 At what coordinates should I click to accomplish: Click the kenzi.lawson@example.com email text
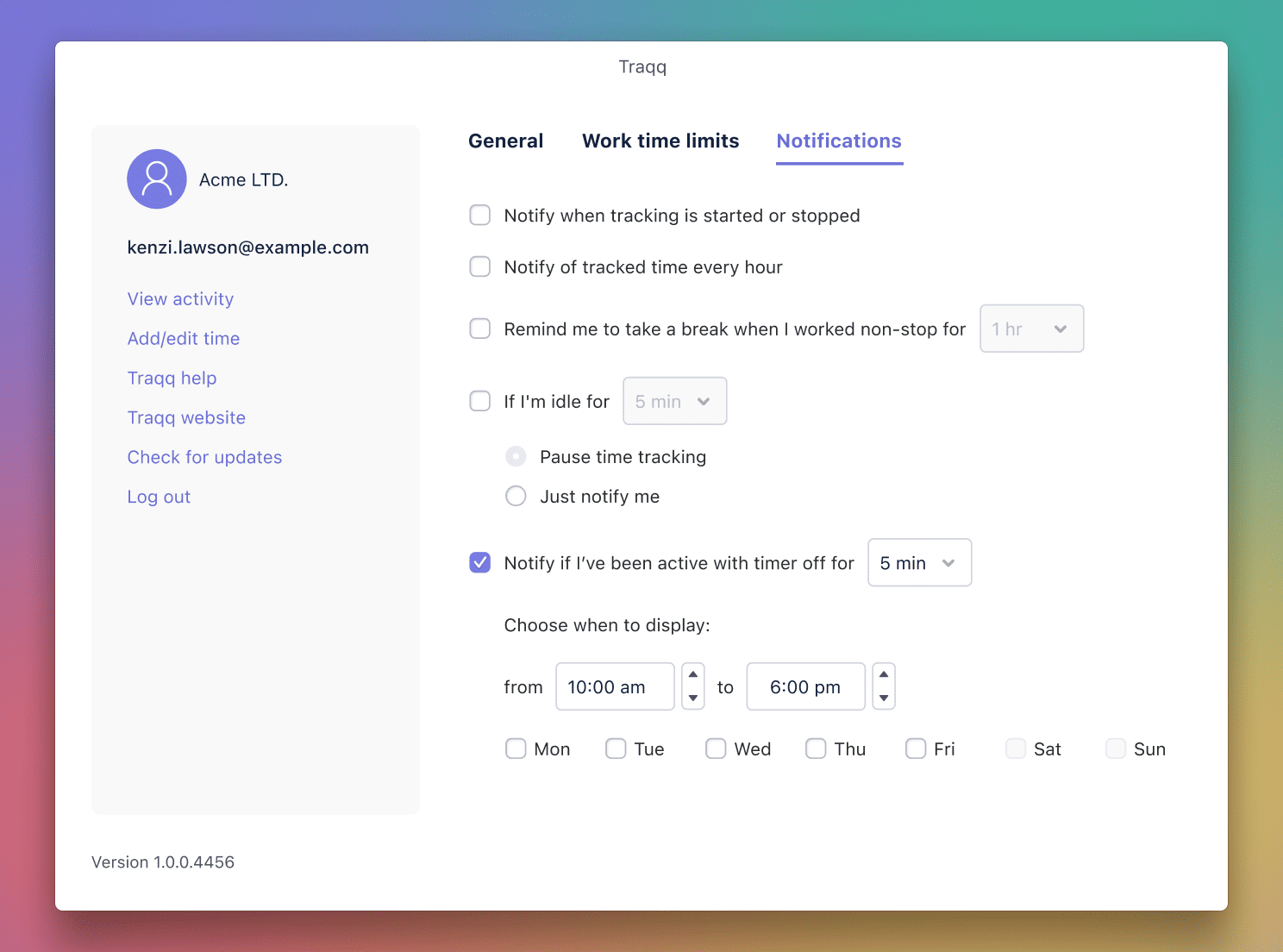(248, 247)
